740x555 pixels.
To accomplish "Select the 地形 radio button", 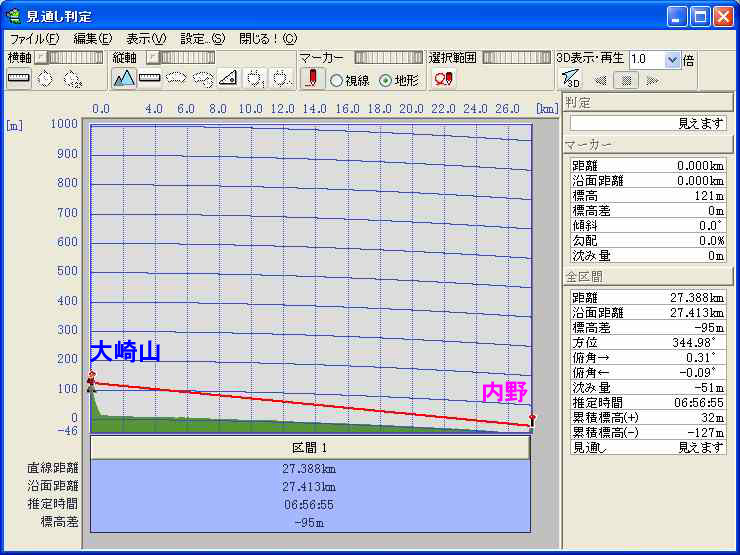I will click(x=386, y=81).
